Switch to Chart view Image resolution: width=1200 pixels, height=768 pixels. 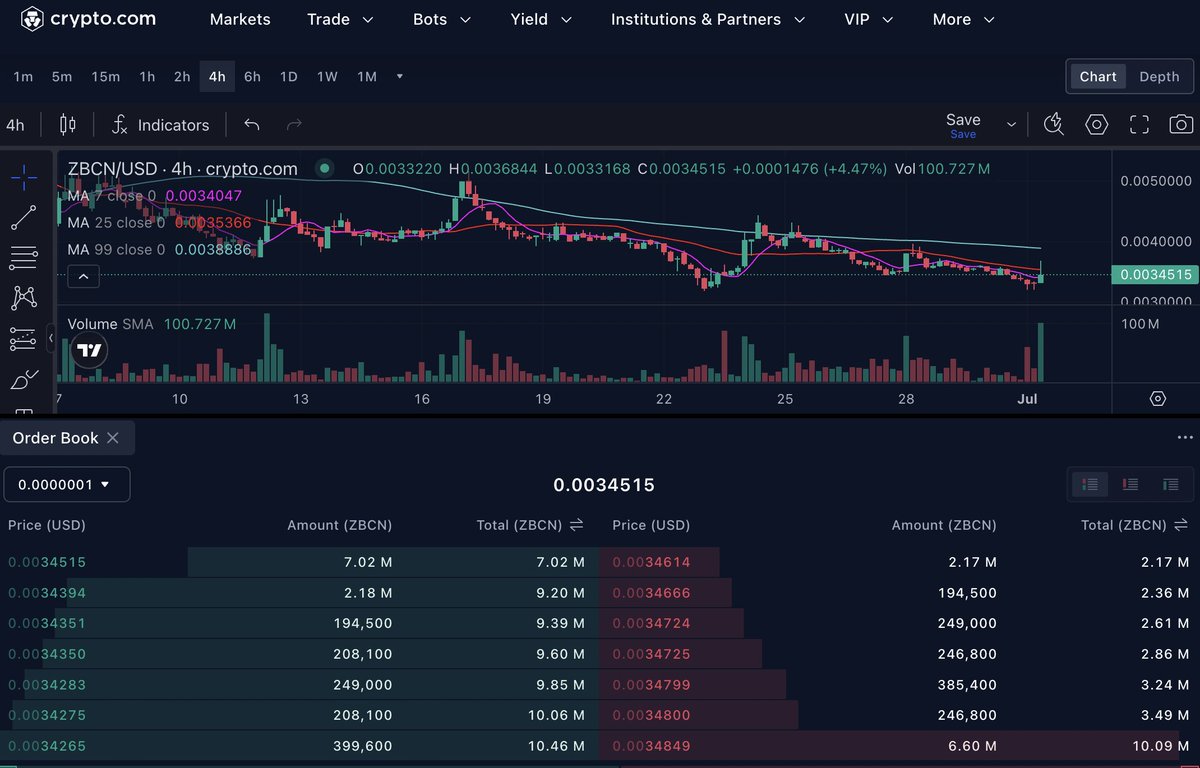1098,76
